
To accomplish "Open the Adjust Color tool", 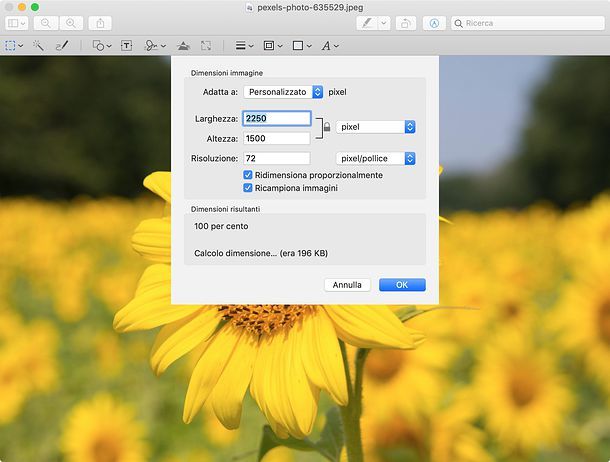I will click(x=183, y=46).
